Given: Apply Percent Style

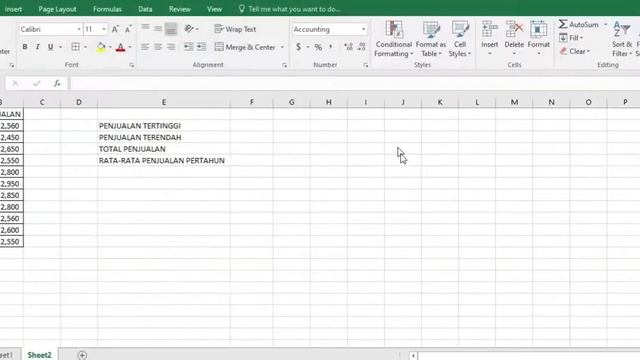Looking at the screenshot, I should pos(318,47).
